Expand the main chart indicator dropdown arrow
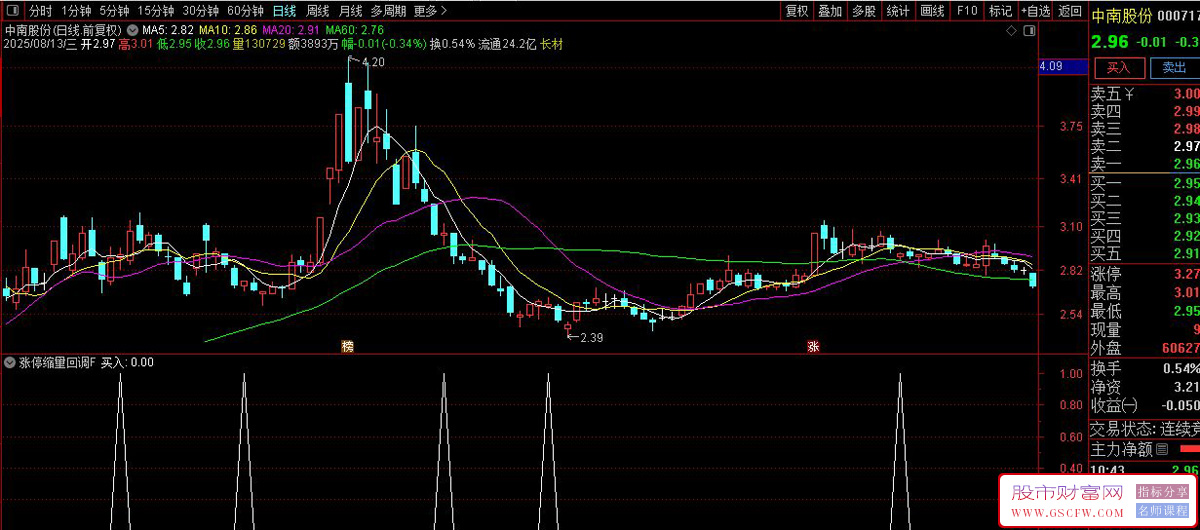 (132, 31)
